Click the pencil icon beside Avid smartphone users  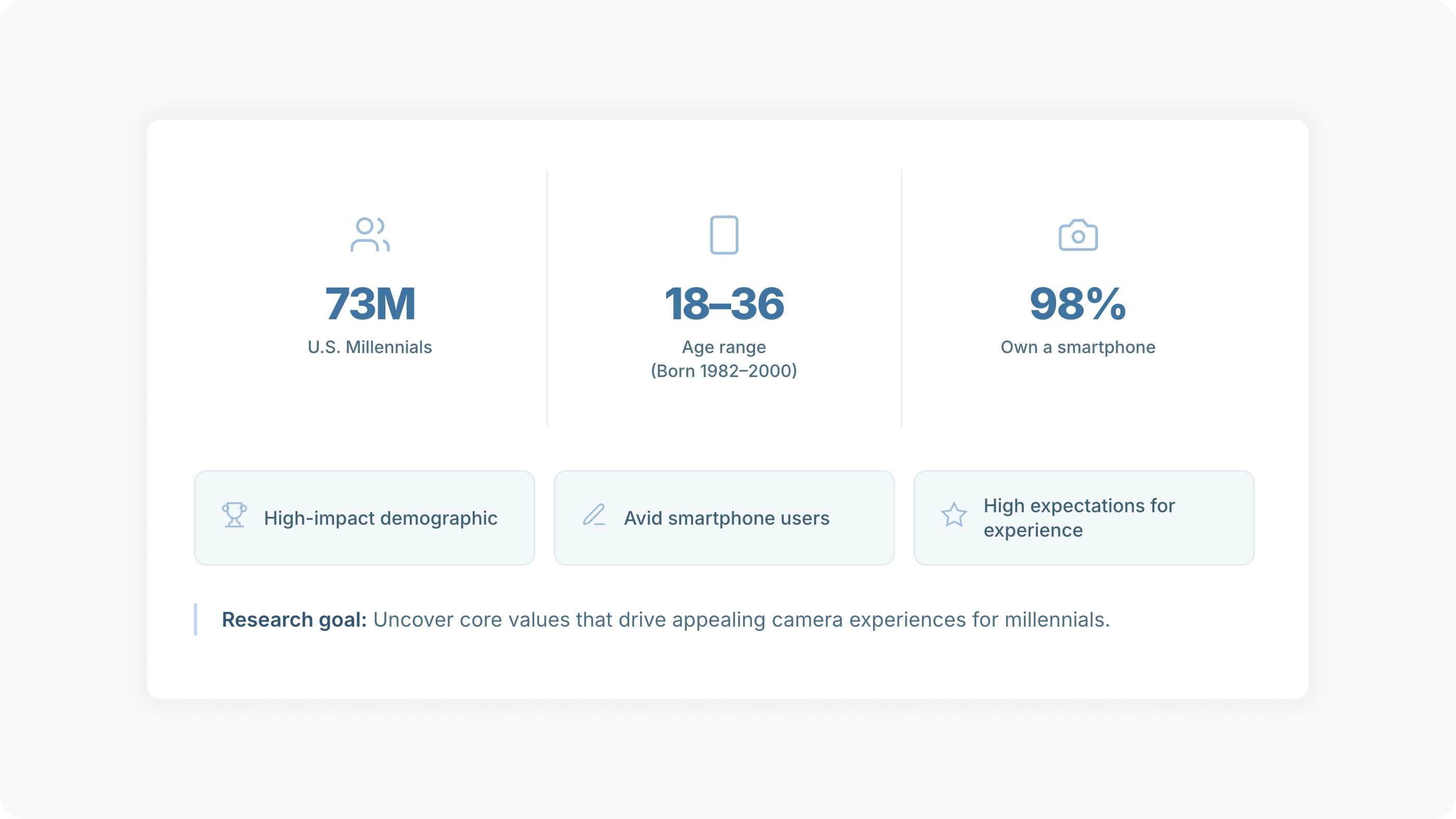[x=594, y=515]
